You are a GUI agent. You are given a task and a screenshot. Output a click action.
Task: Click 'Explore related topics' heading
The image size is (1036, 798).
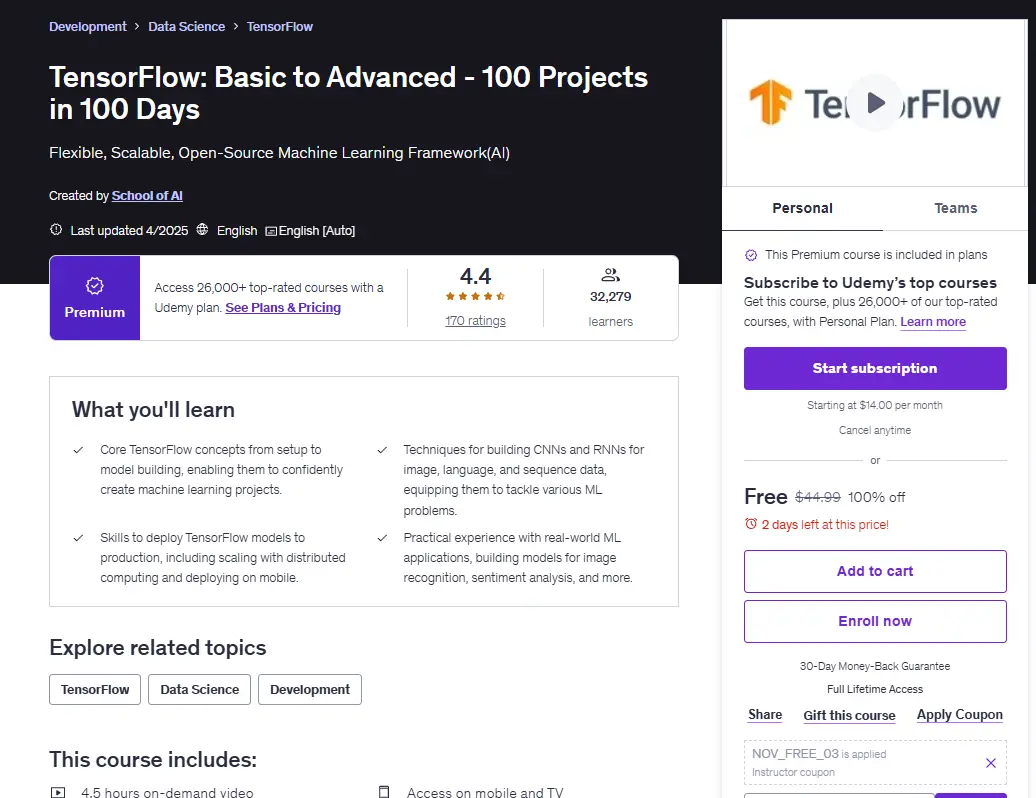point(157,647)
